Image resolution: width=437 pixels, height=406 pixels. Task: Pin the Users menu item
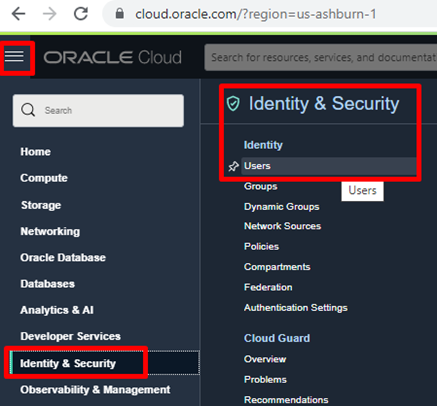click(233, 166)
